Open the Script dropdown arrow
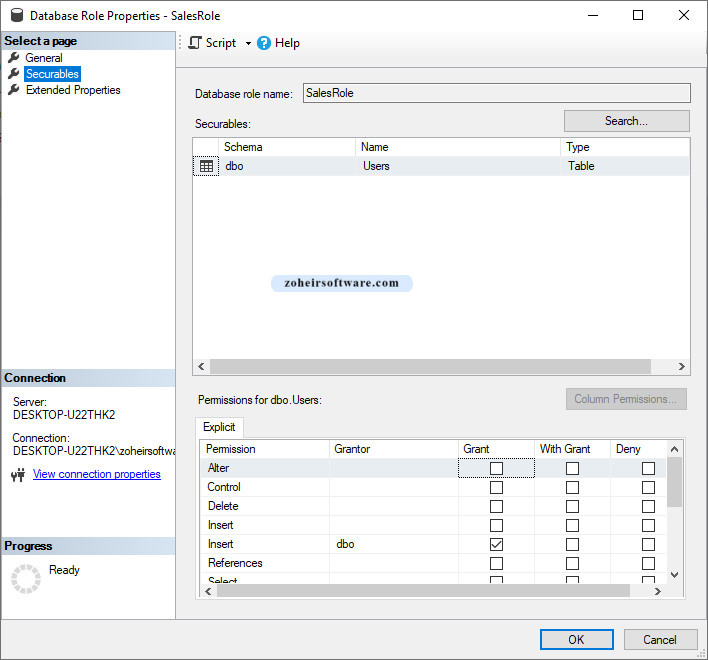This screenshot has width=708, height=660. tap(248, 43)
